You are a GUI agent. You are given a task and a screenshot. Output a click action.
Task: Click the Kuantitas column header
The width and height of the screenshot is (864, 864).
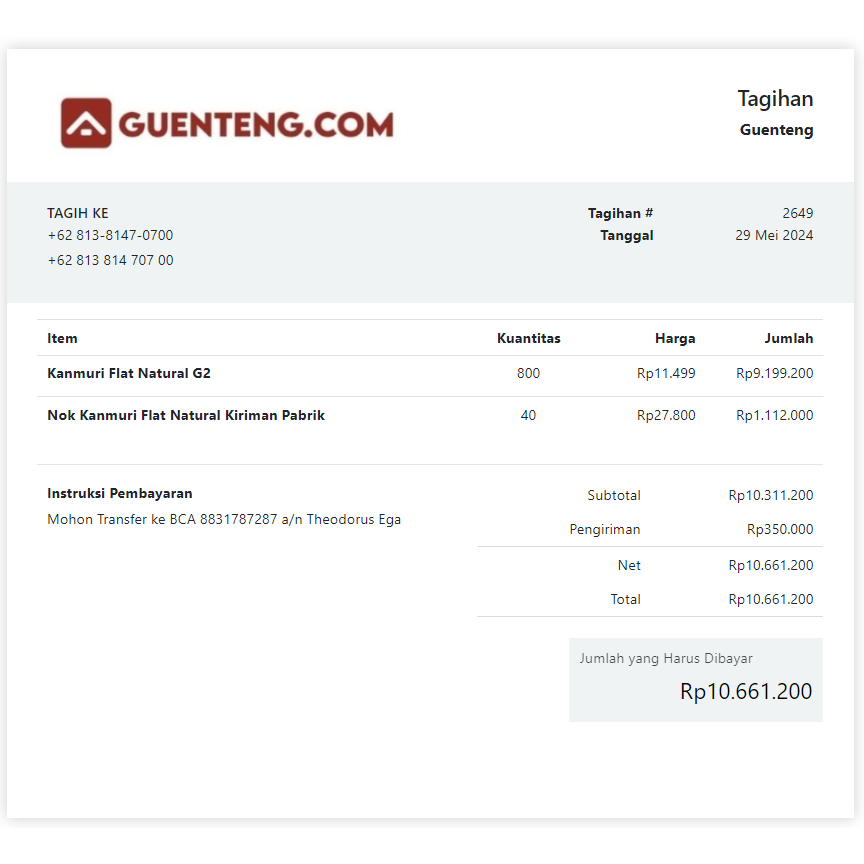529,338
